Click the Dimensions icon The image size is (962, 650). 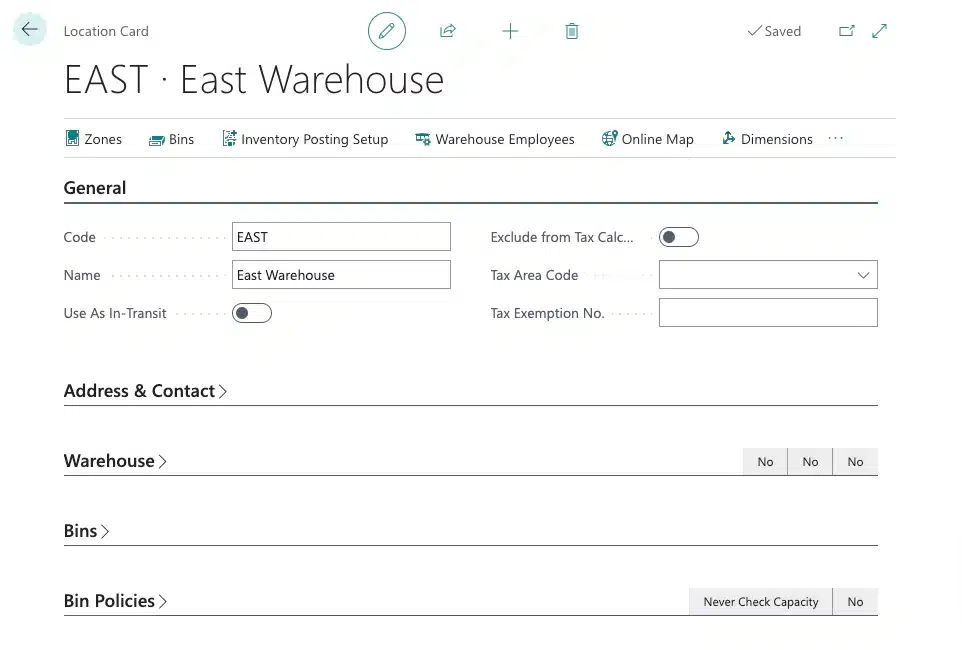point(728,138)
